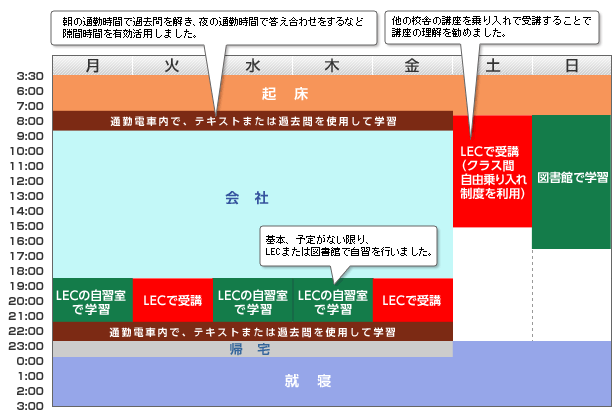
Task: Click the 14:00 time label
Action: pyautogui.click(x=27, y=211)
